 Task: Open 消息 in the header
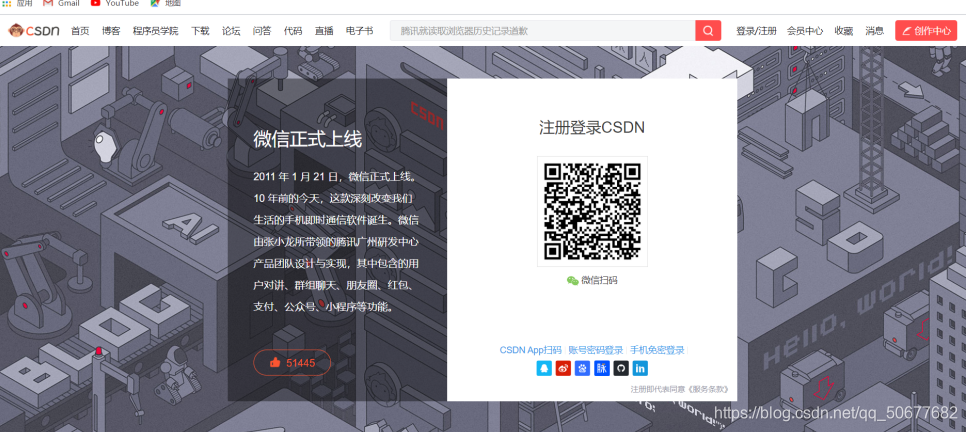click(875, 31)
